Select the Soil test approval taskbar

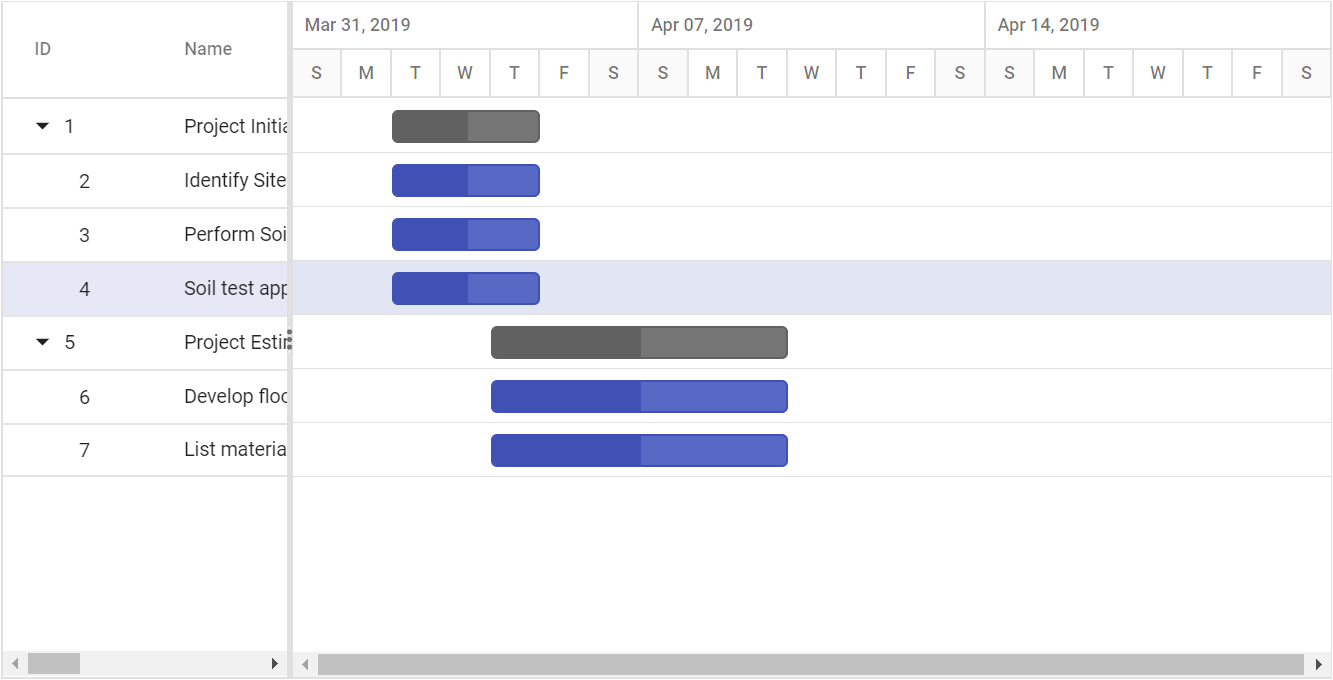point(466,288)
